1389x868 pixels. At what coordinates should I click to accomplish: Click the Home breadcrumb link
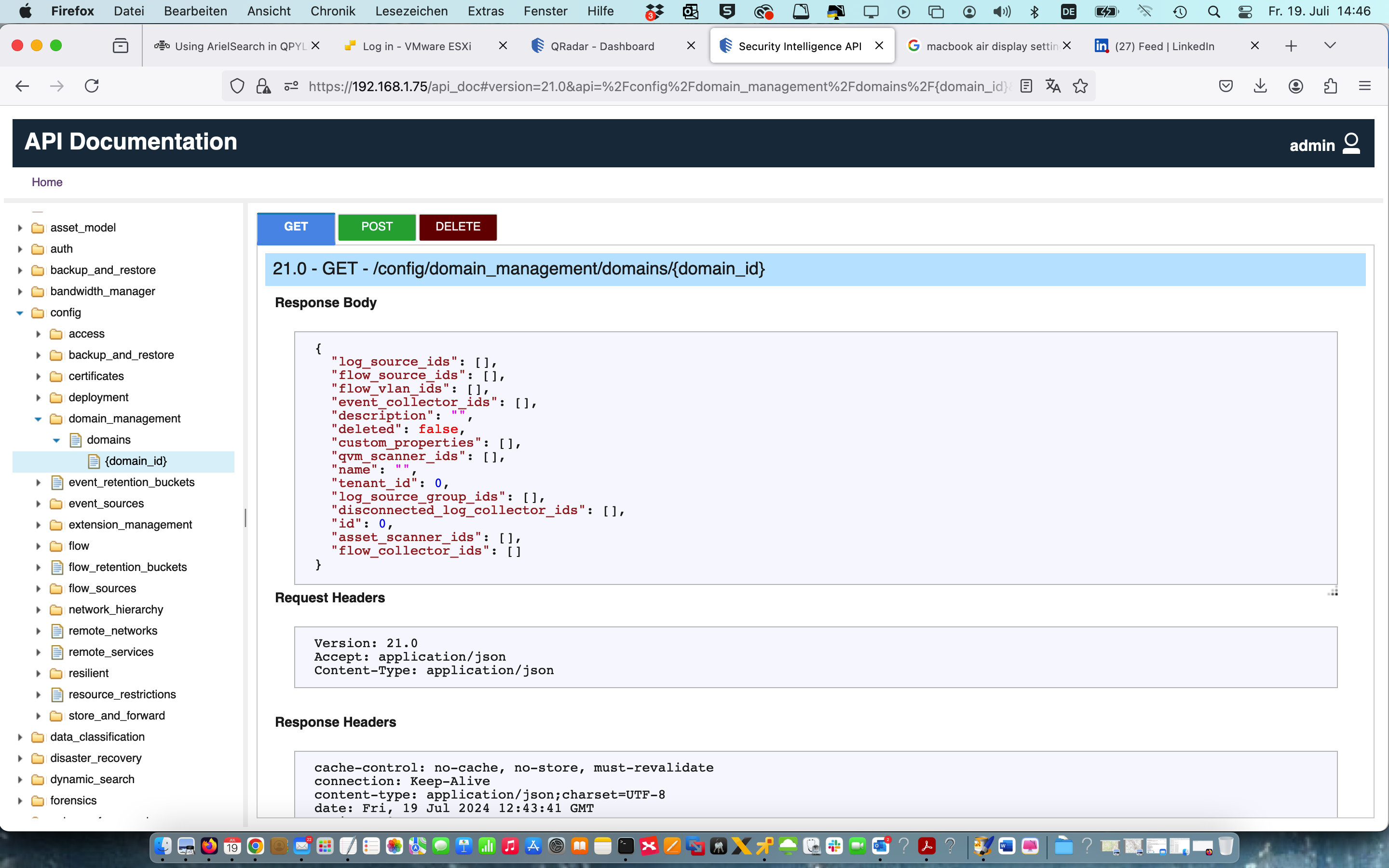click(47, 182)
